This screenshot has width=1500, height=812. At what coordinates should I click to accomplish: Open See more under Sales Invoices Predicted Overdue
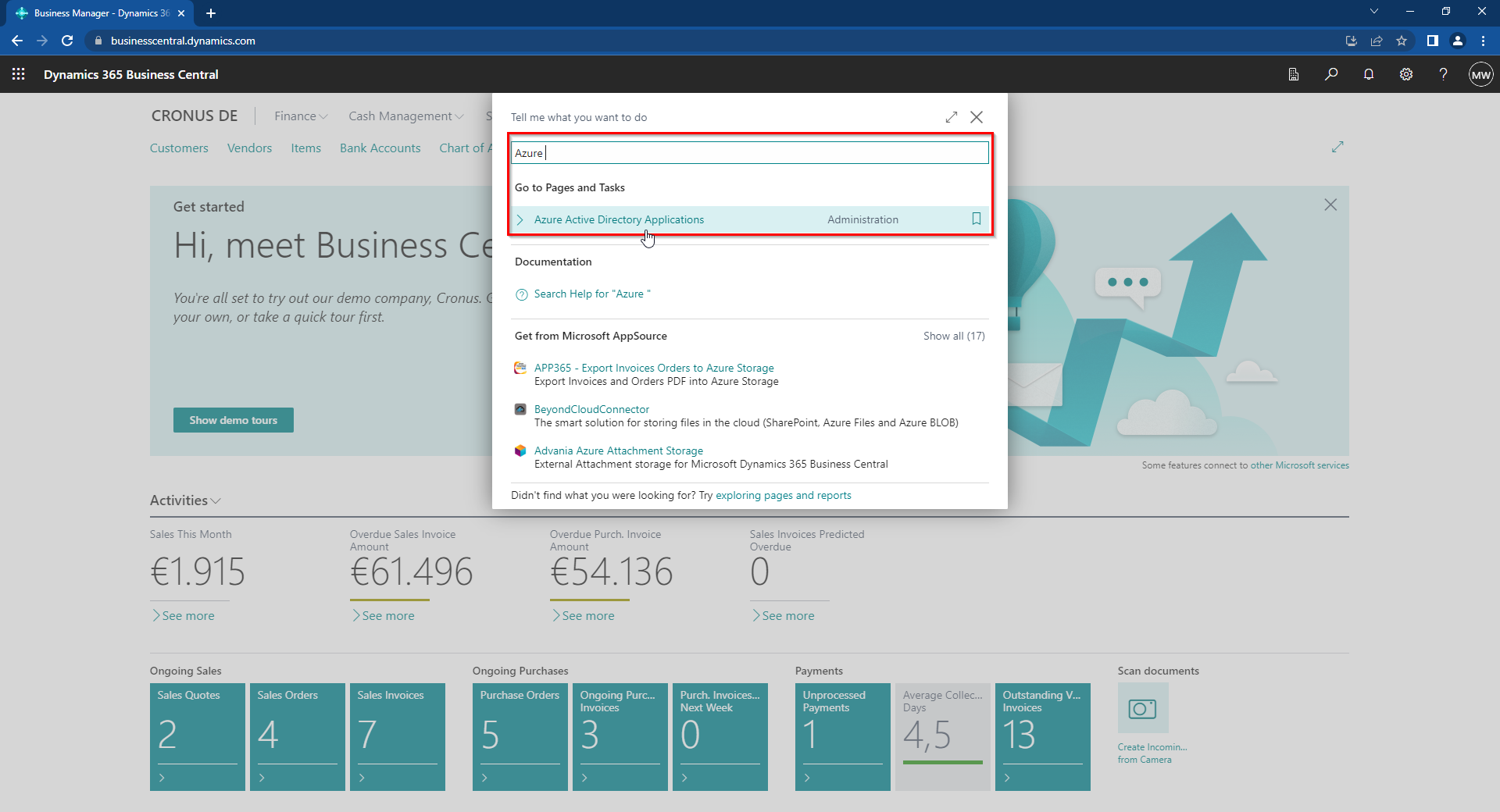pyautogui.click(x=784, y=616)
